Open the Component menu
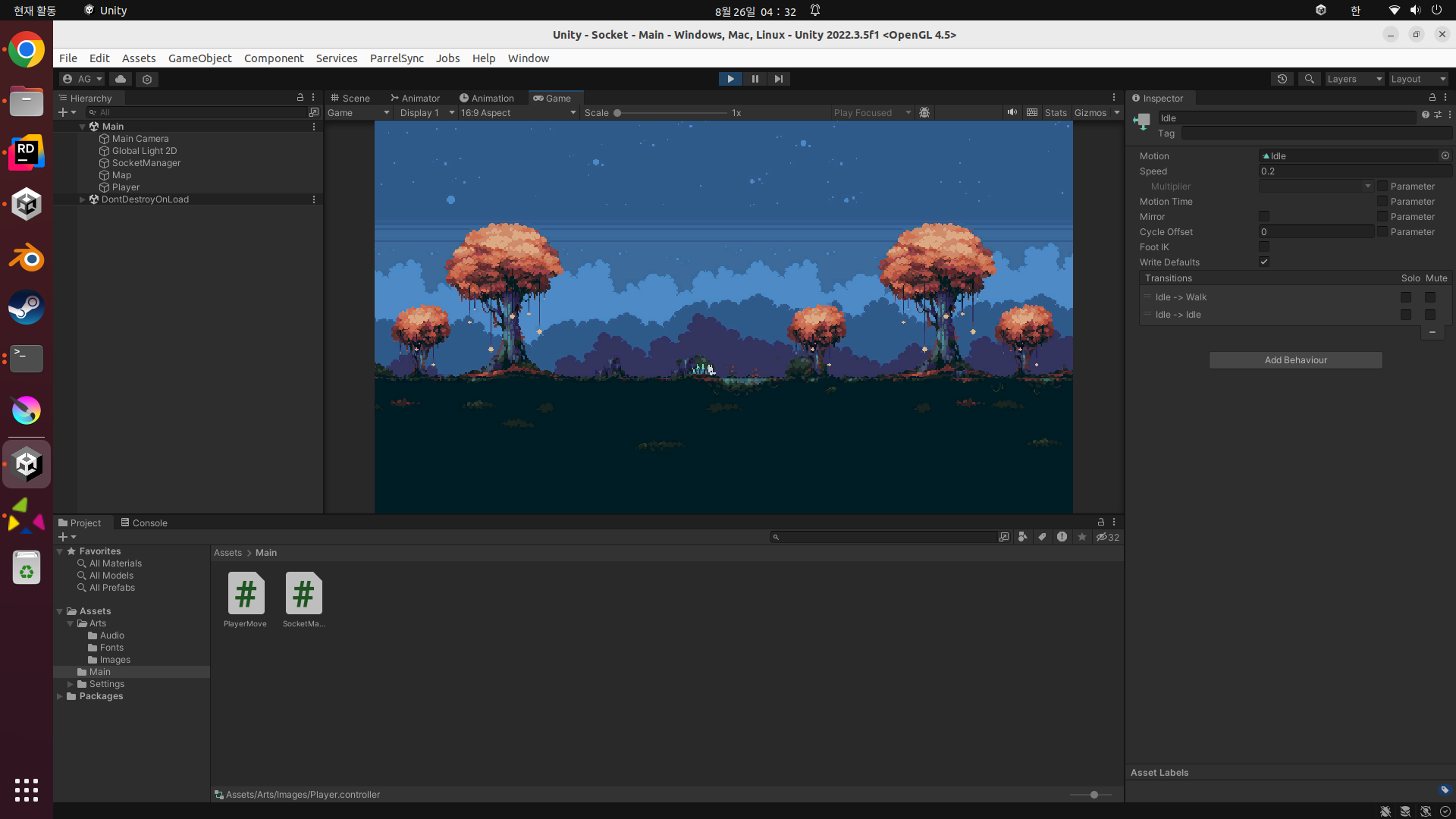Screen dimensions: 1456x819 tap(274, 58)
